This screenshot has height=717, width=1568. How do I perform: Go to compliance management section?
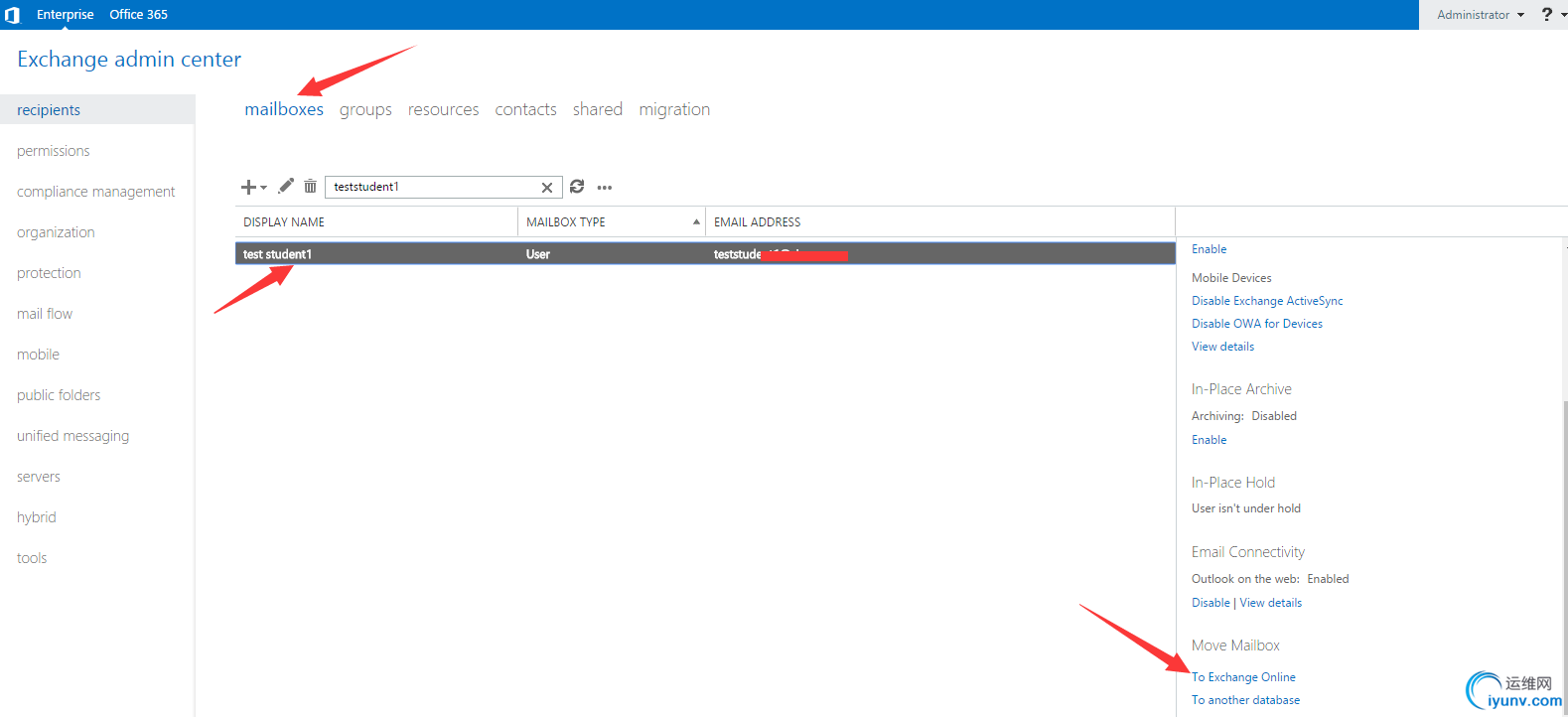[96, 192]
